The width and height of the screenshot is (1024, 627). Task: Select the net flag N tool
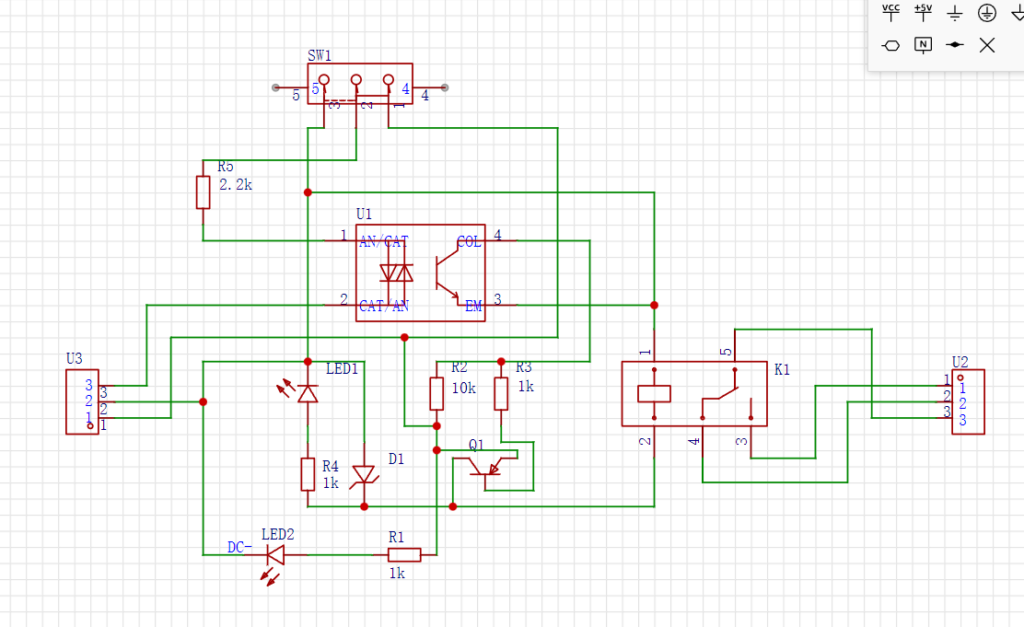click(923, 45)
